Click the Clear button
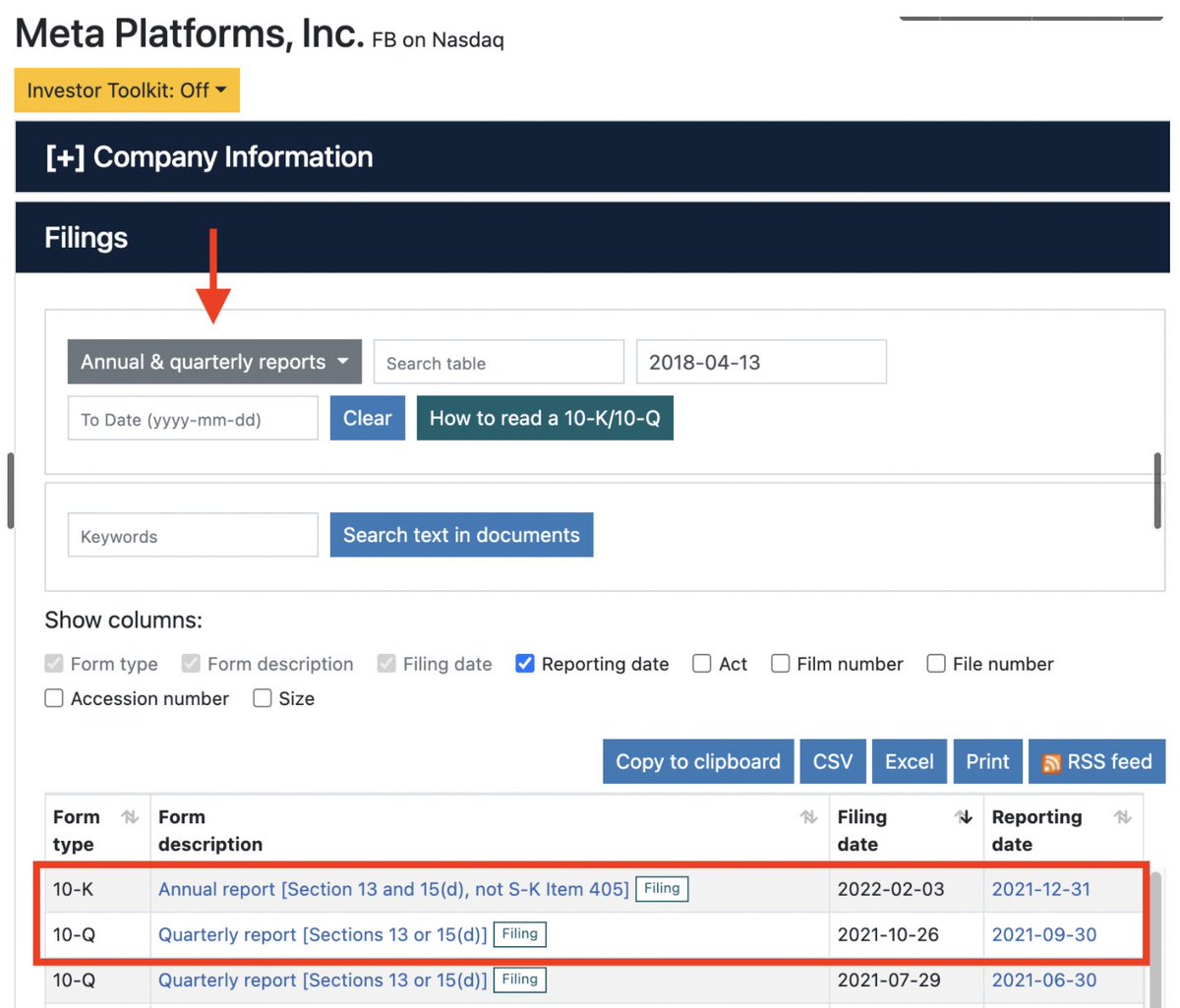 tap(368, 418)
